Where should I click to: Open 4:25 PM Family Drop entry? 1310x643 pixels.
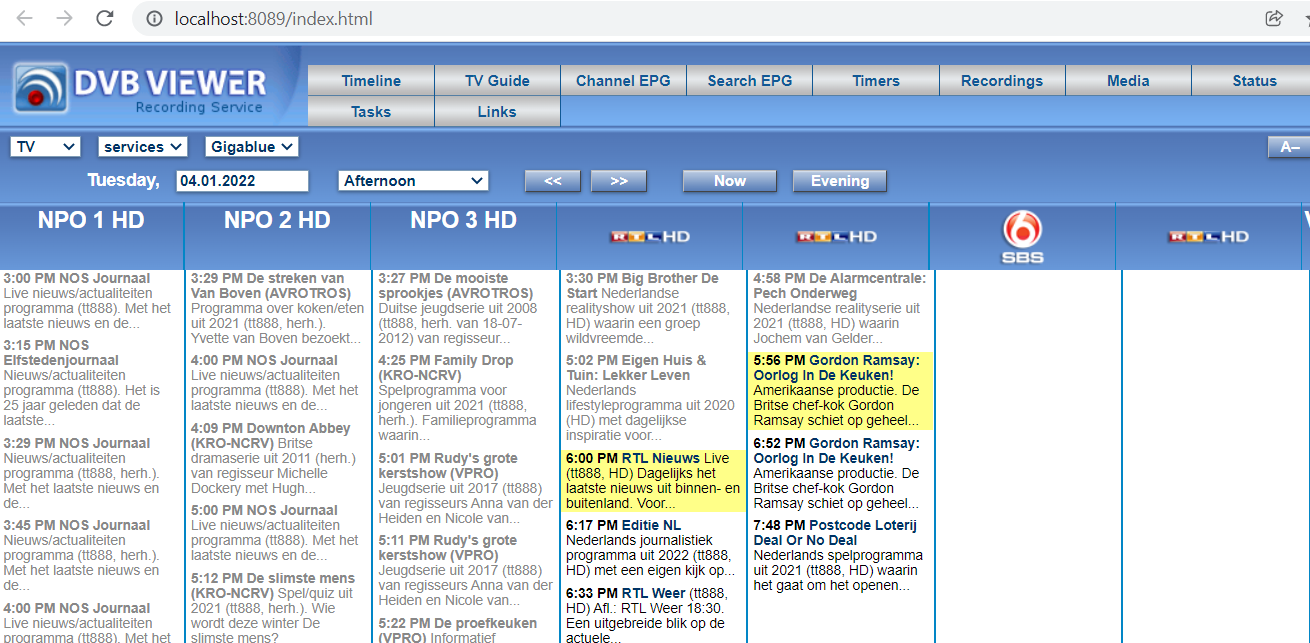point(465,398)
